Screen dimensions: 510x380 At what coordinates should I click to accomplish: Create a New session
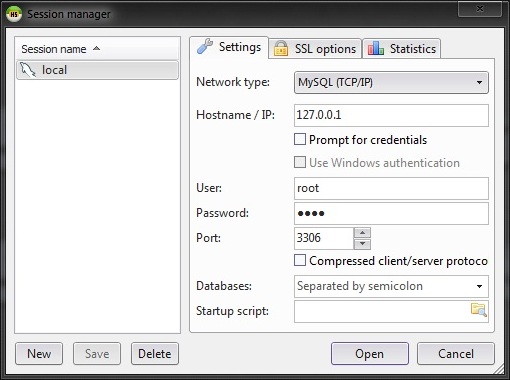click(39, 354)
